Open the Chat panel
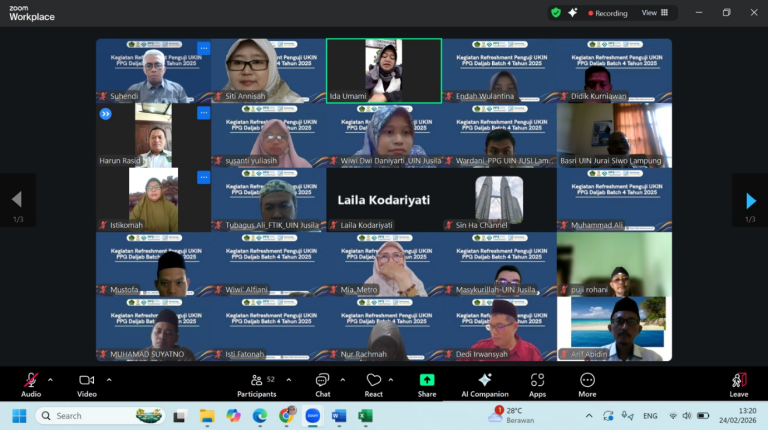The width and height of the screenshot is (768, 430). click(x=322, y=384)
